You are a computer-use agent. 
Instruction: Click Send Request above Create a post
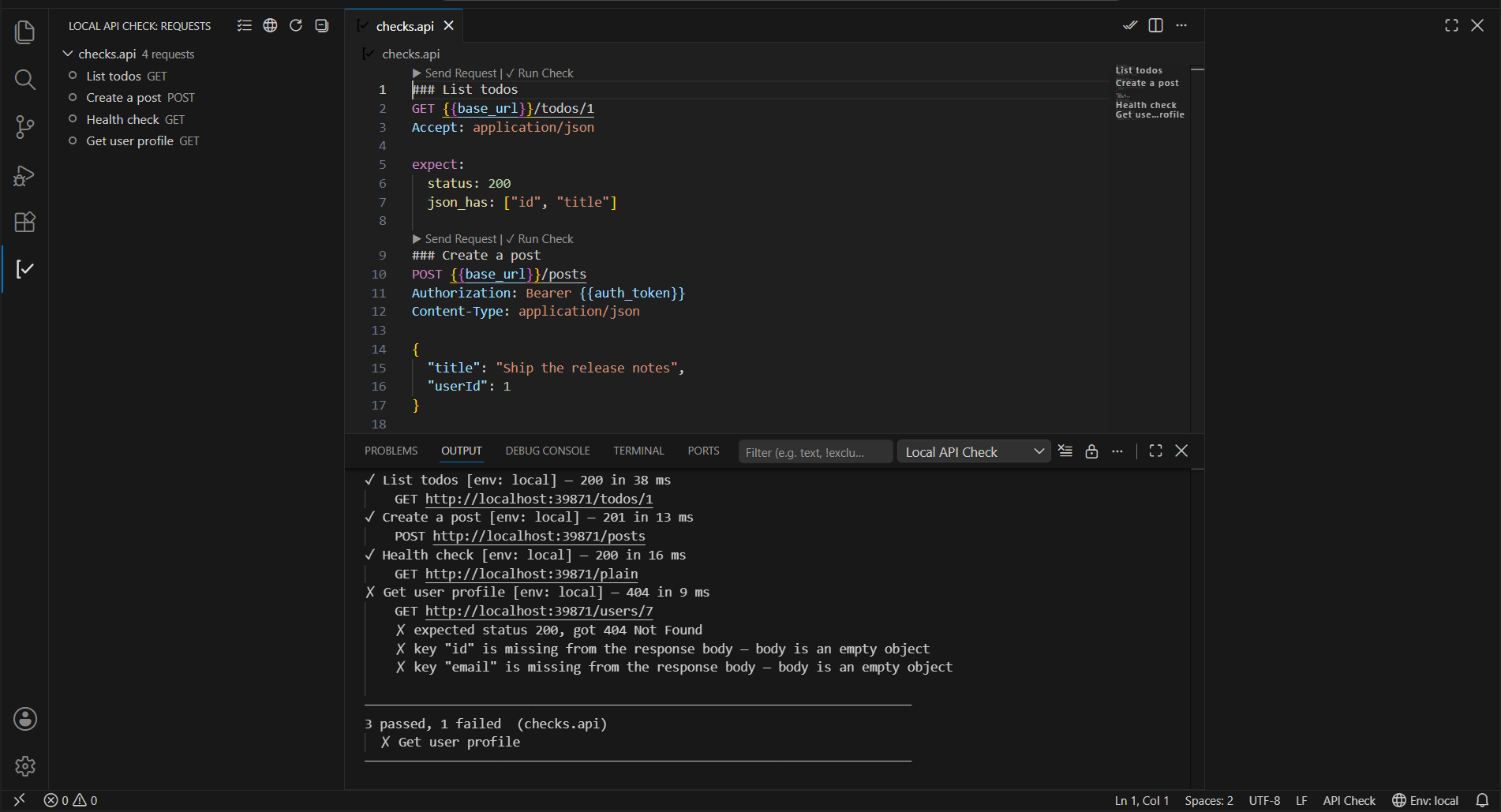coord(455,239)
